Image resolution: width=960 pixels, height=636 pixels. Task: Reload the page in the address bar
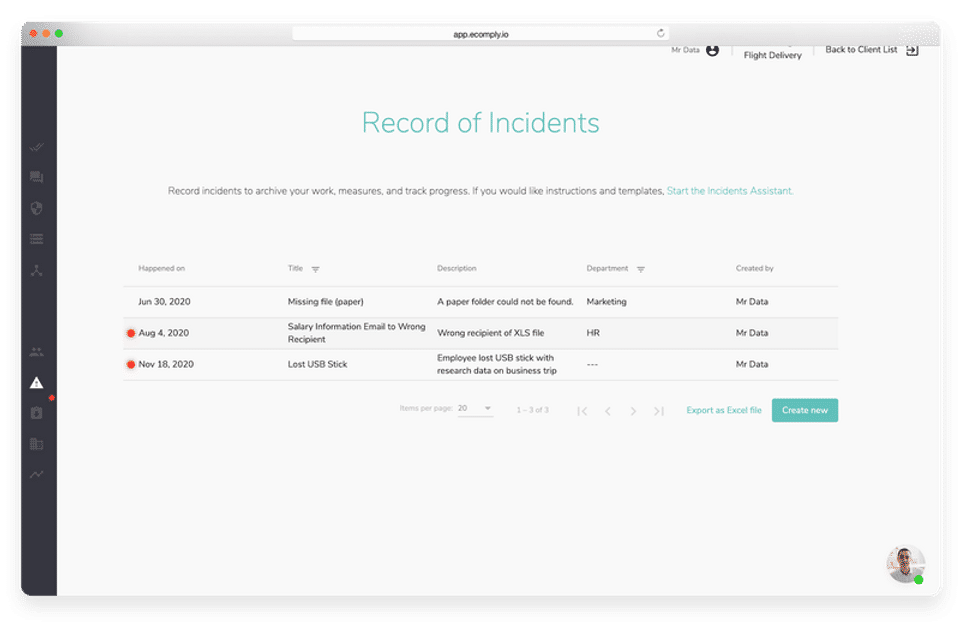point(661,33)
